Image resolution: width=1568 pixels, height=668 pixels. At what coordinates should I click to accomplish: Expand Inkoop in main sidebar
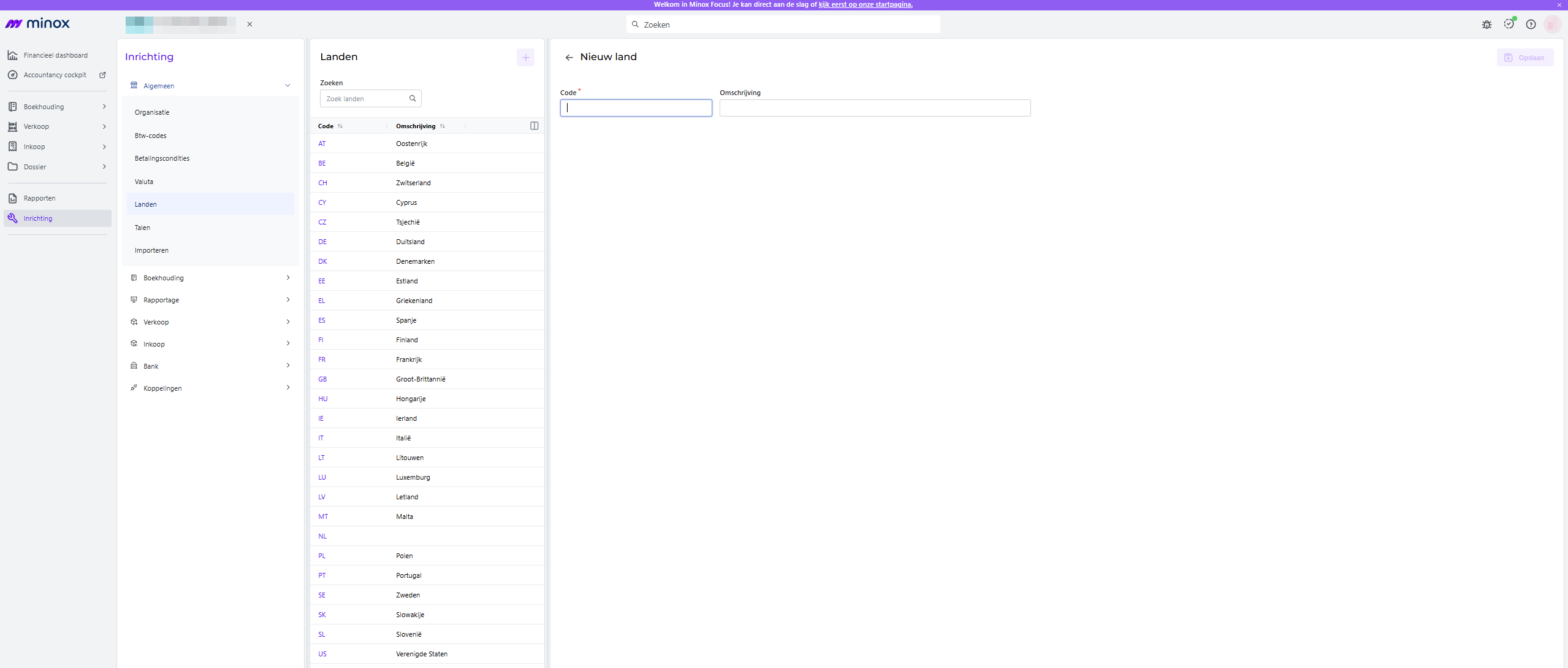point(58,147)
